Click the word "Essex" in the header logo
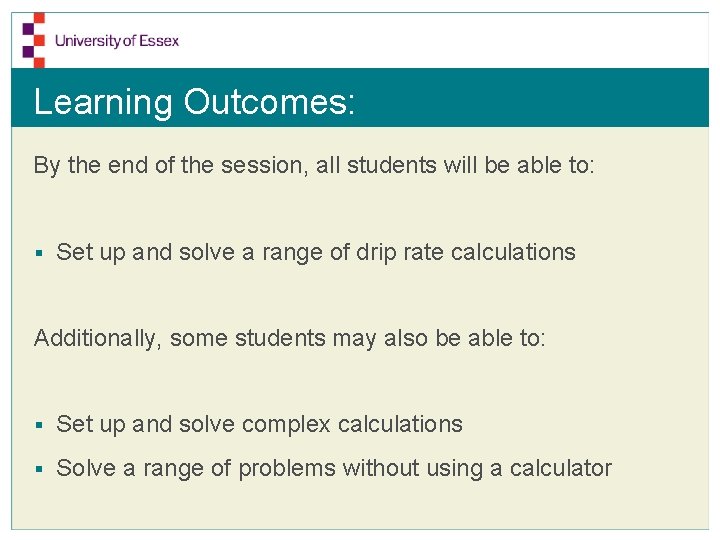 click(159, 41)
